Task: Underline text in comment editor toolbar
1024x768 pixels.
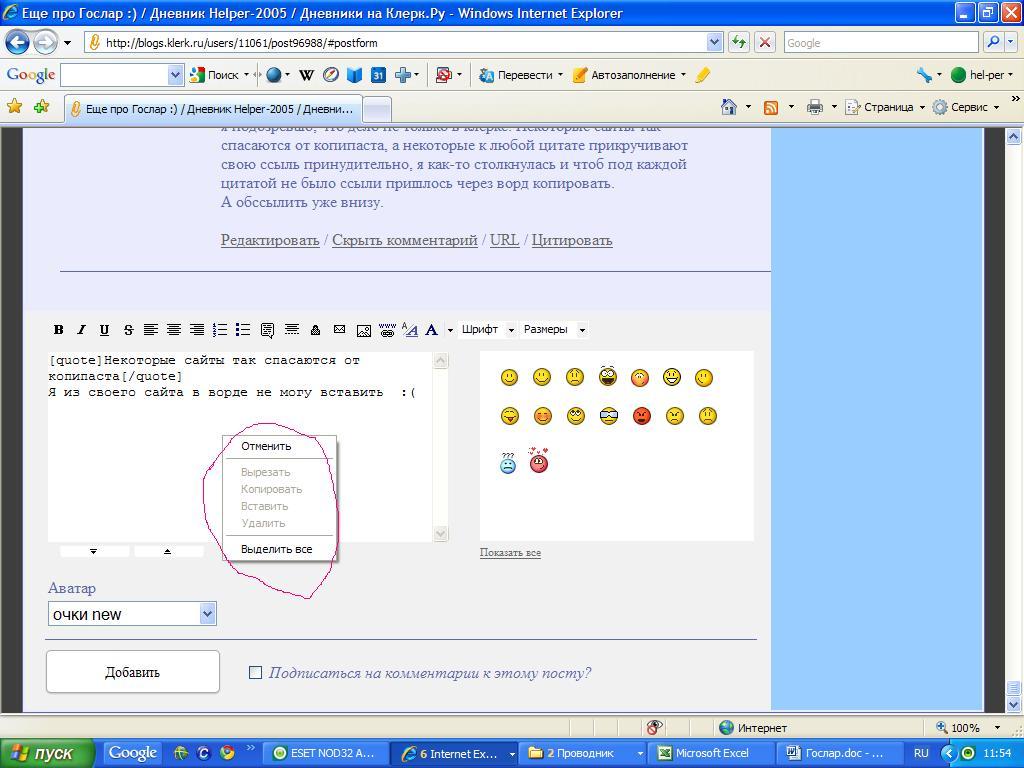Action: [x=104, y=330]
